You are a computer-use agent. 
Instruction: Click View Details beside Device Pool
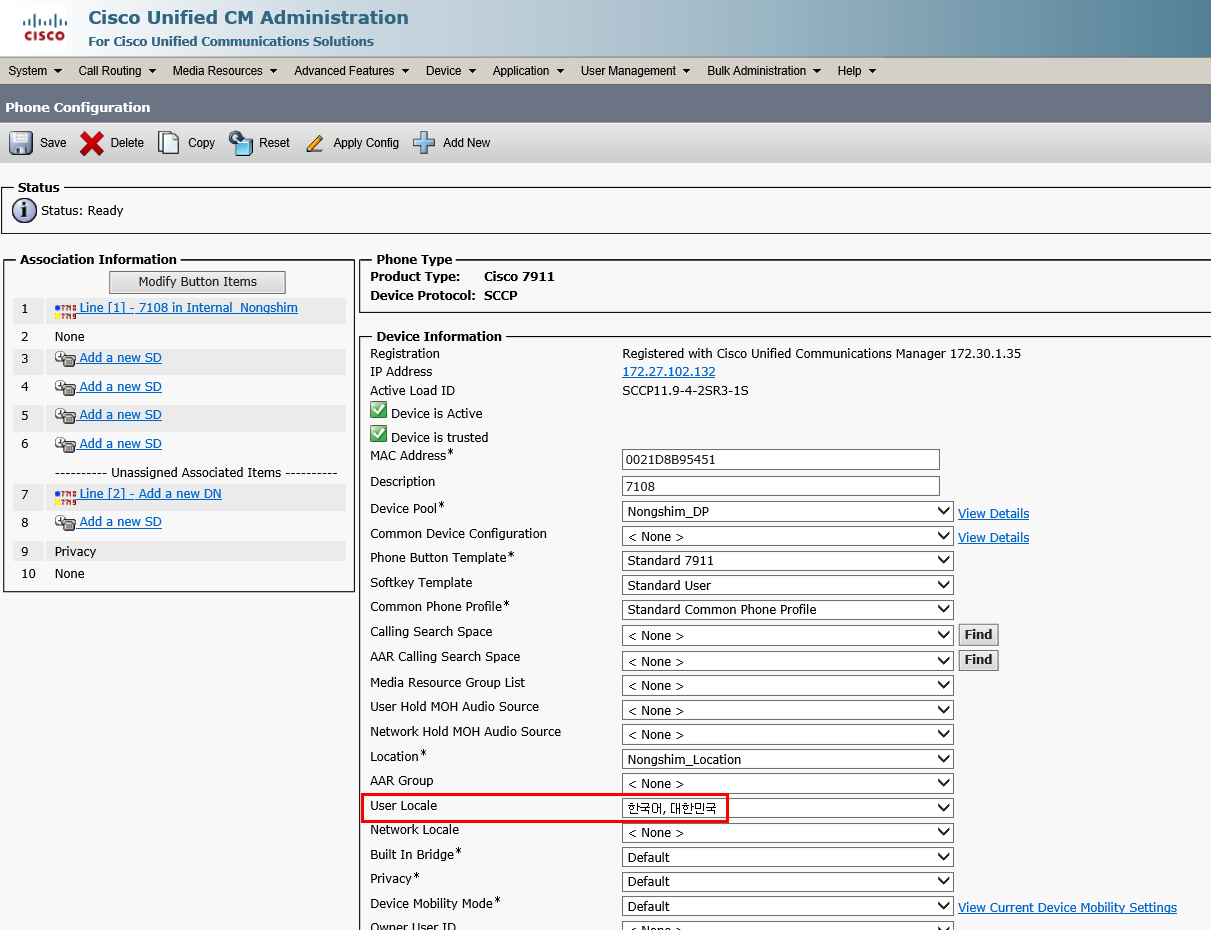(x=993, y=512)
